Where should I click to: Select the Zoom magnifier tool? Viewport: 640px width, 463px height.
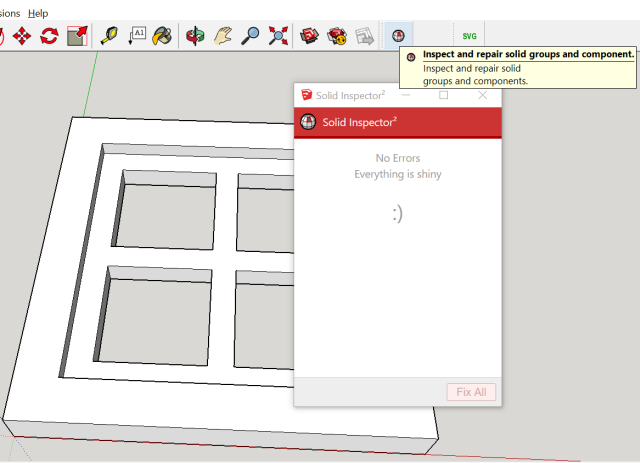click(250, 36)
